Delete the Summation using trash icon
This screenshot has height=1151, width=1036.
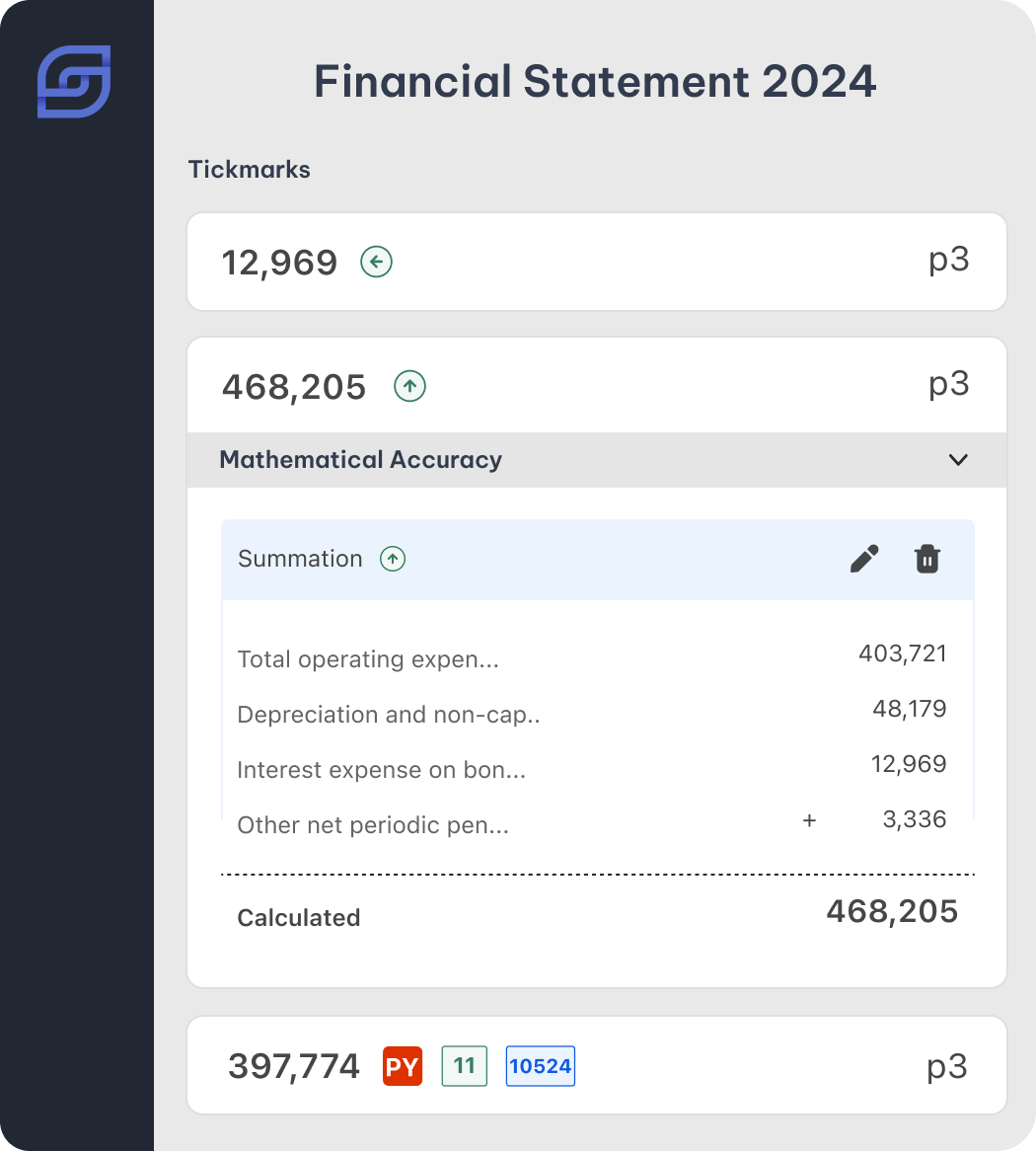pos(926,559)
